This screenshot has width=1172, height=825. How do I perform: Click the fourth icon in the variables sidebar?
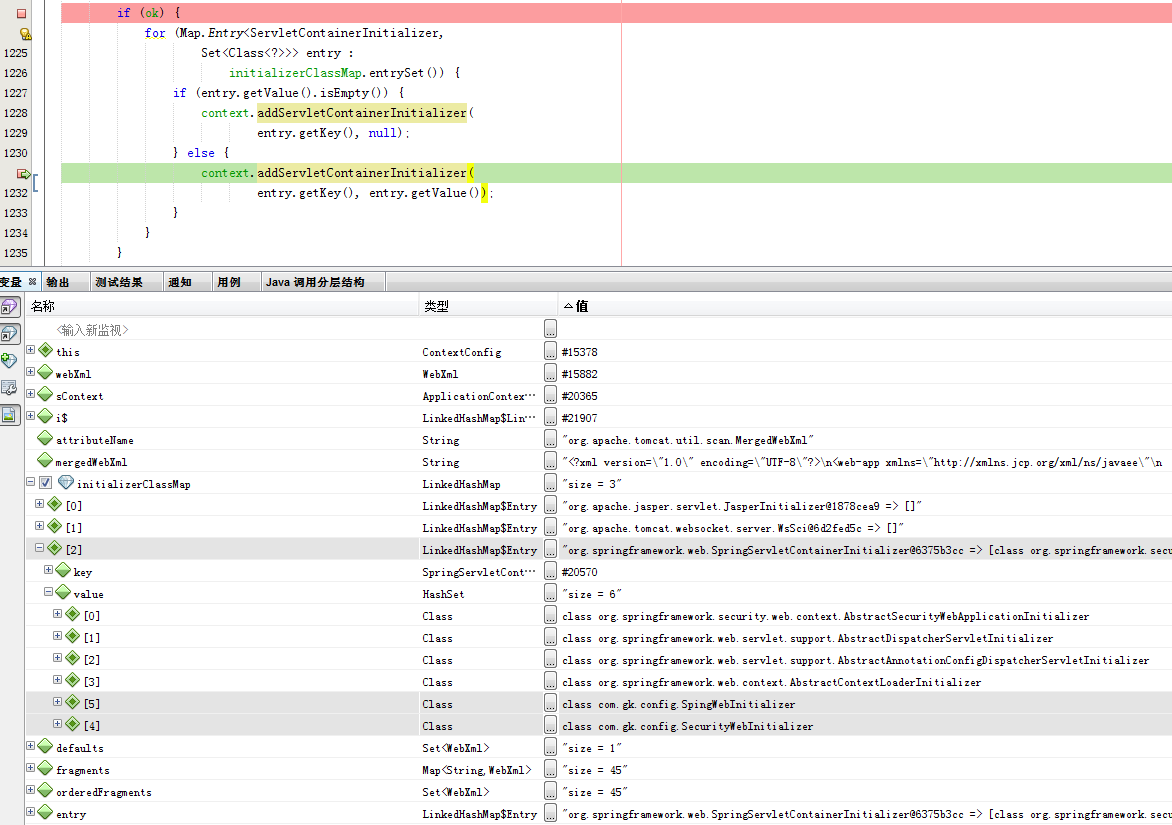[9, 388]
